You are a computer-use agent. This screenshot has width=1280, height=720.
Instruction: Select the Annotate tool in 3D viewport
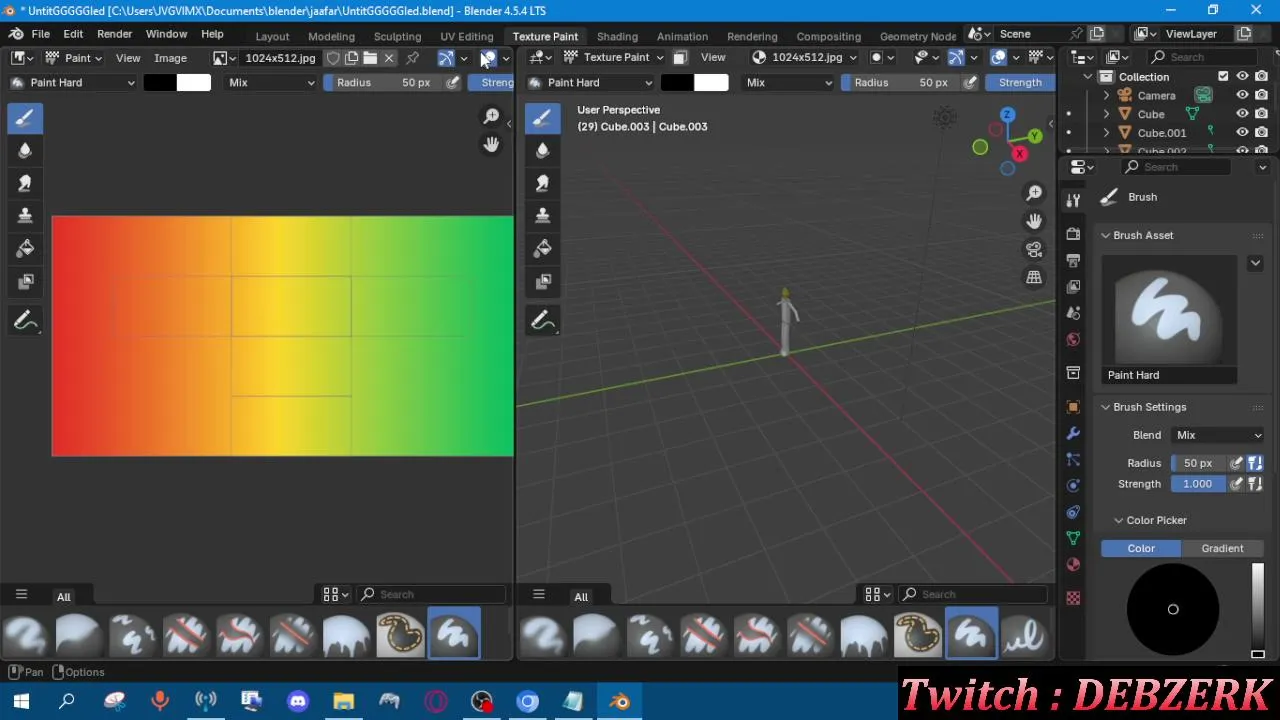coord(542,321)
